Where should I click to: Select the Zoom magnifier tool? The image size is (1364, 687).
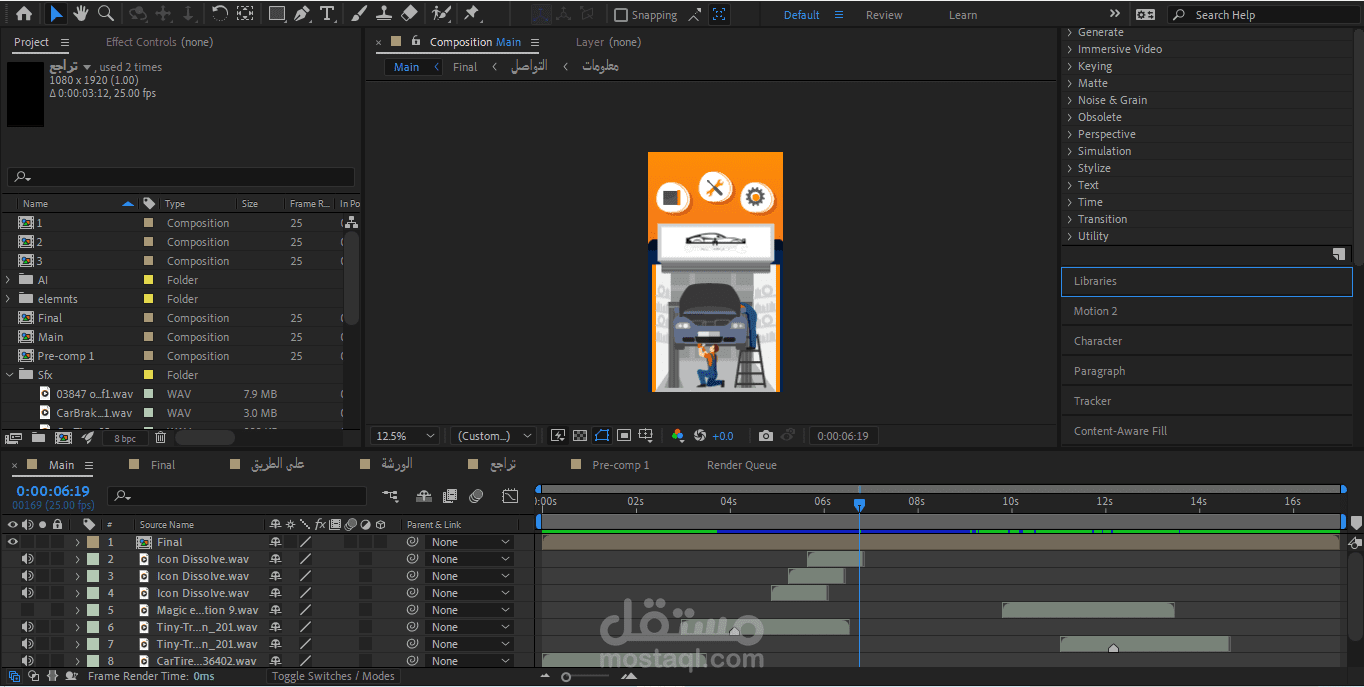click(106, 14)
